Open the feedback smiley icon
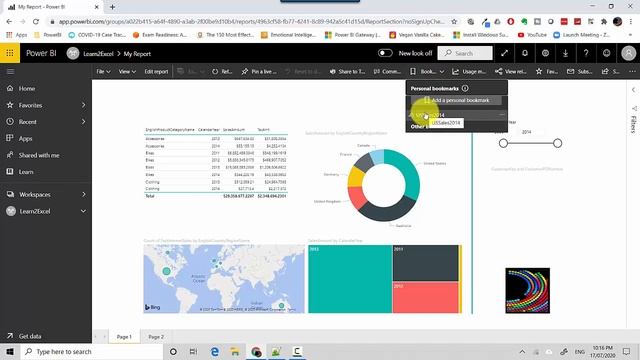640x360 pixels. click(x=607, y=53)
